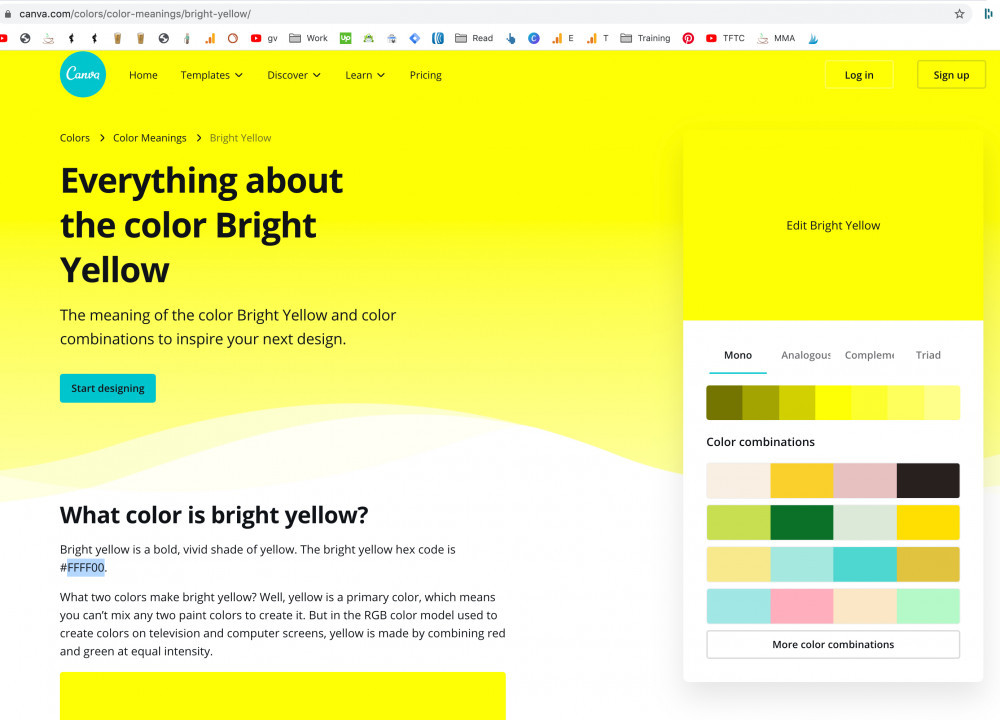Expand the Templates dropdown

(212, 75)
